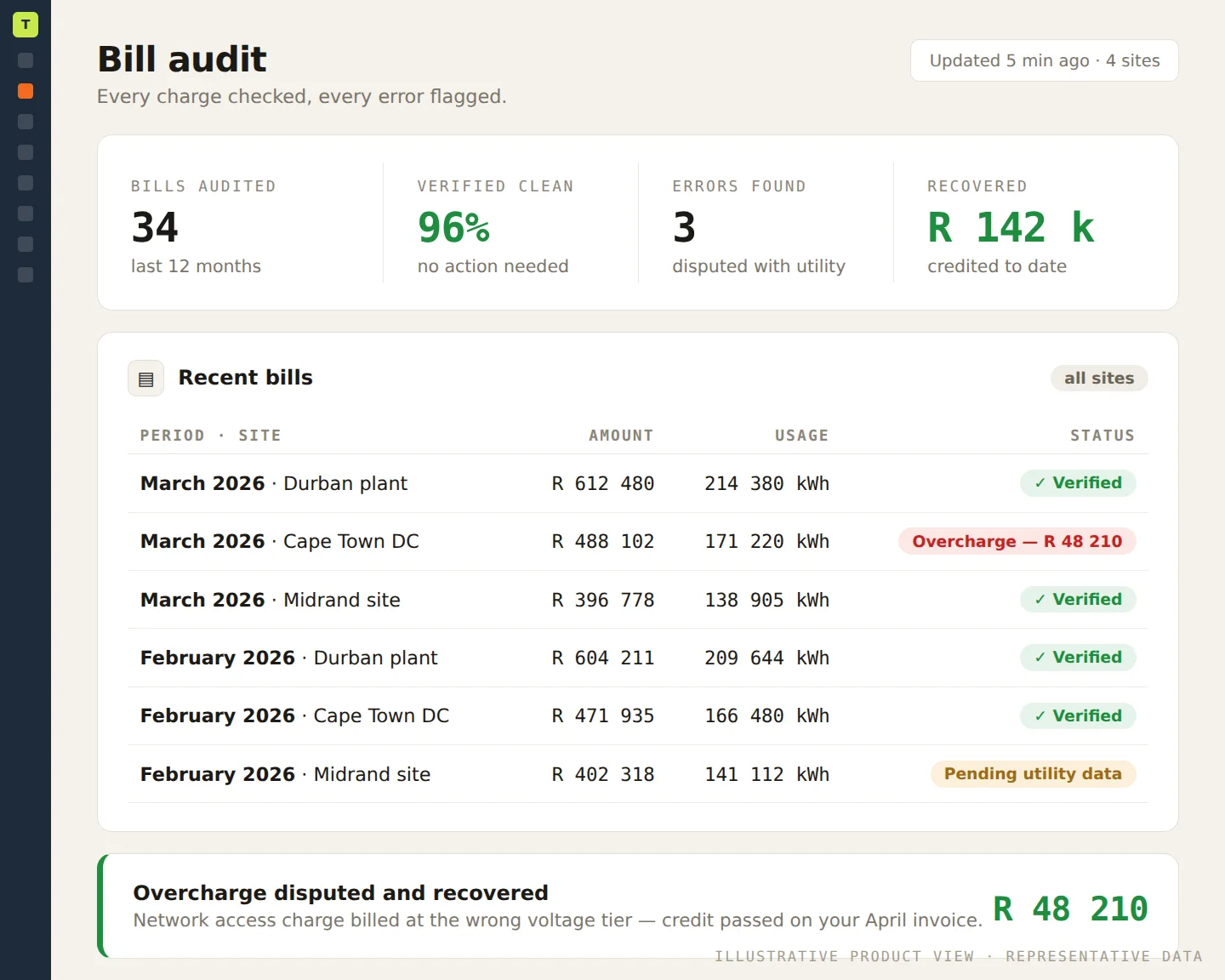Click Verified badge for February Cape Town DC
Screen dimensions: 1225x980
pos(1078,715)
